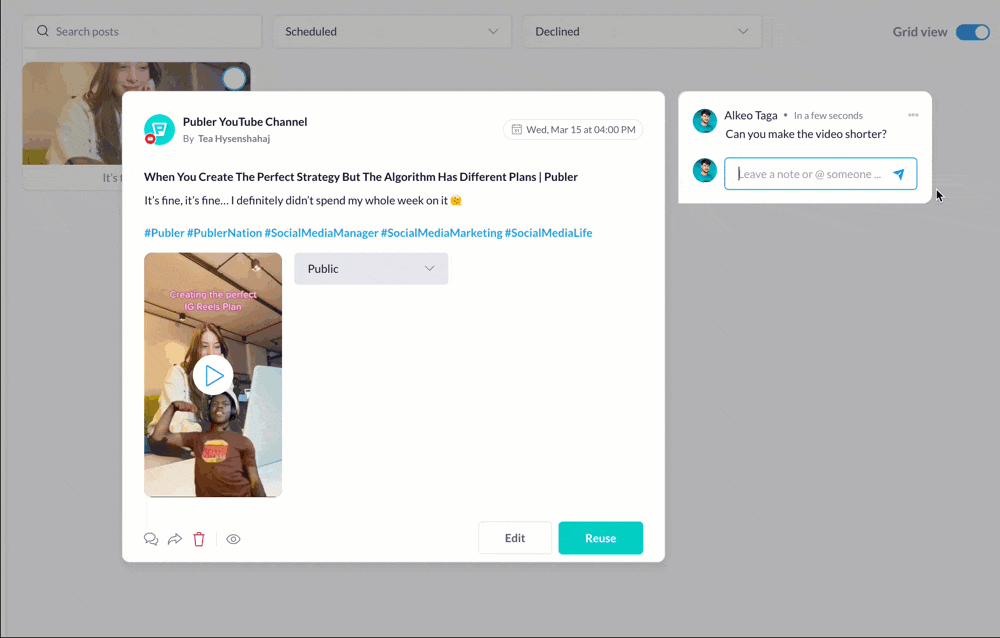
Task: Open the Declined filter dropdown
Action: click(642, 31)
